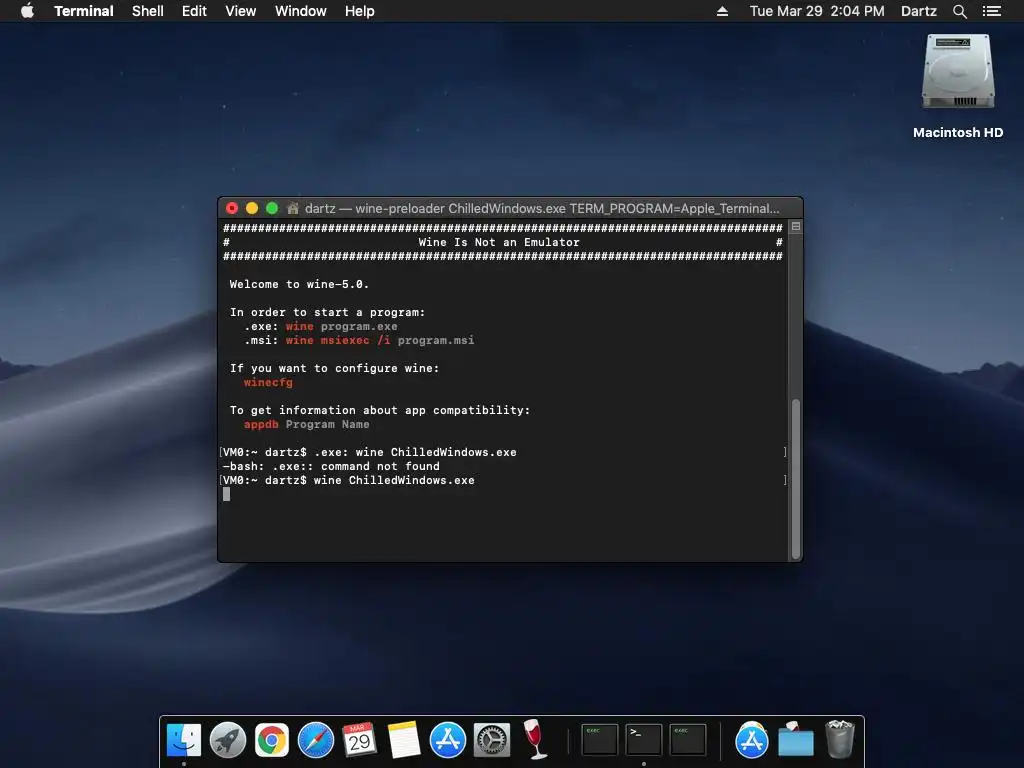Open App Store icon next to Notes
This screenshot has width=1024, height=768.
[447, 740]
